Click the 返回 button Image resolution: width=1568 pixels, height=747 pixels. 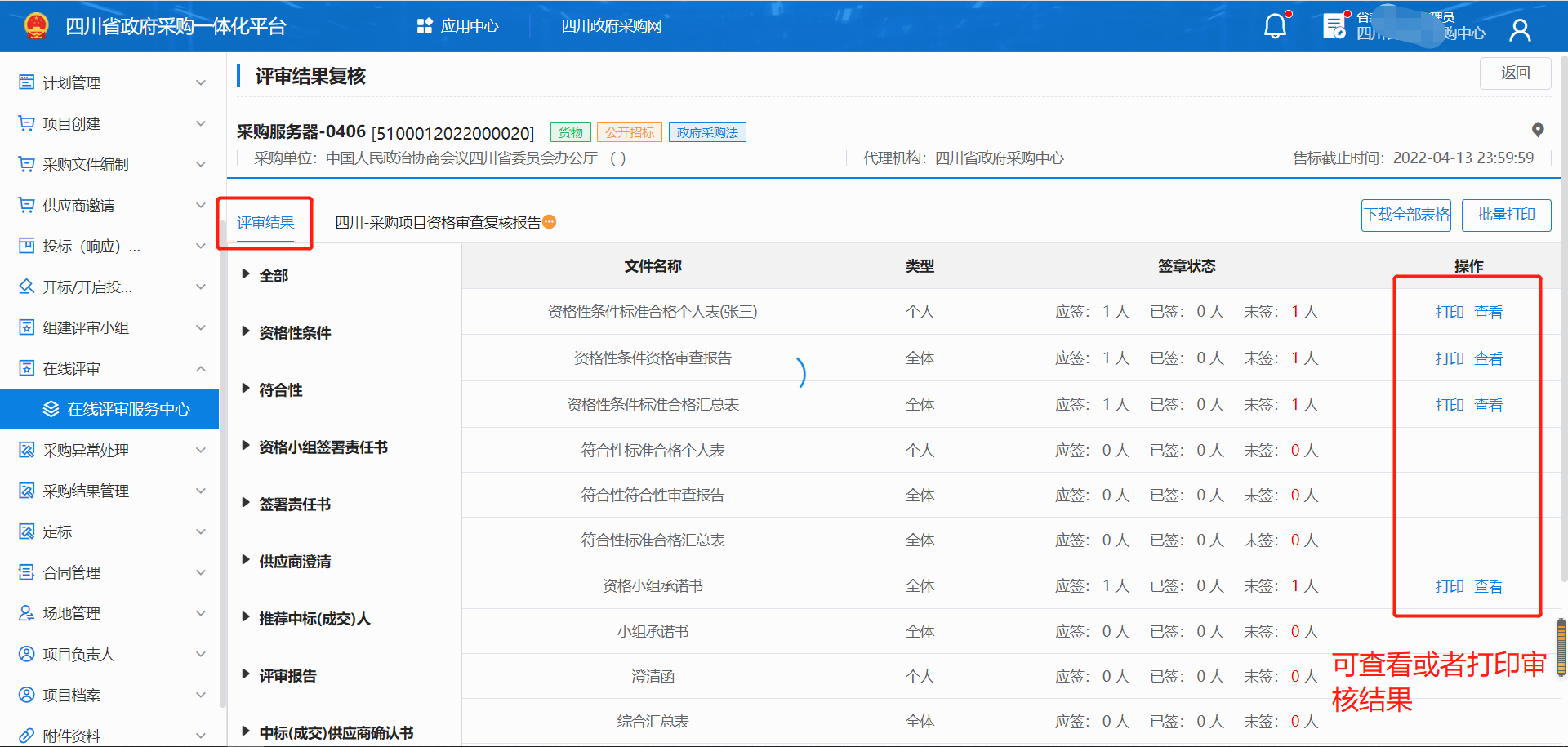point(1516,73)
